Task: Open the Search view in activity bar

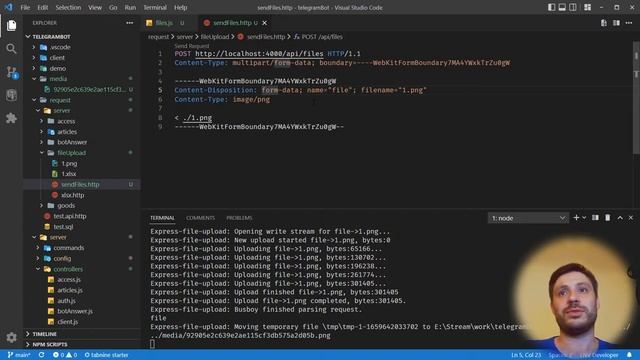Action: coord(11,49)
